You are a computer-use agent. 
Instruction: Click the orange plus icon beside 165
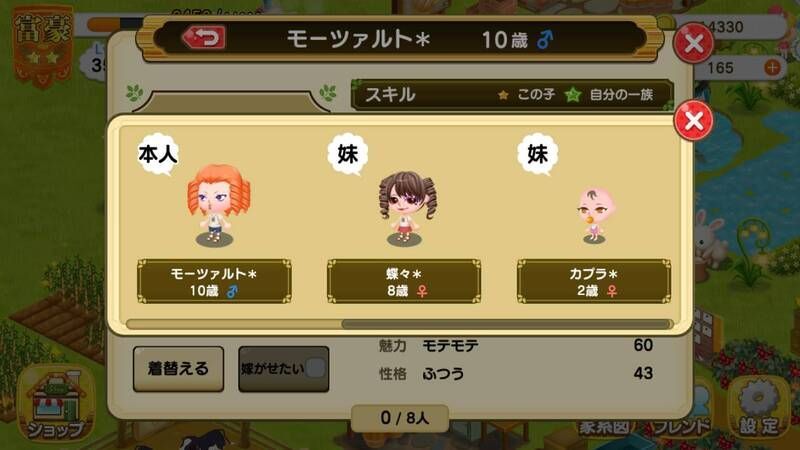click(x=772, y=67)
